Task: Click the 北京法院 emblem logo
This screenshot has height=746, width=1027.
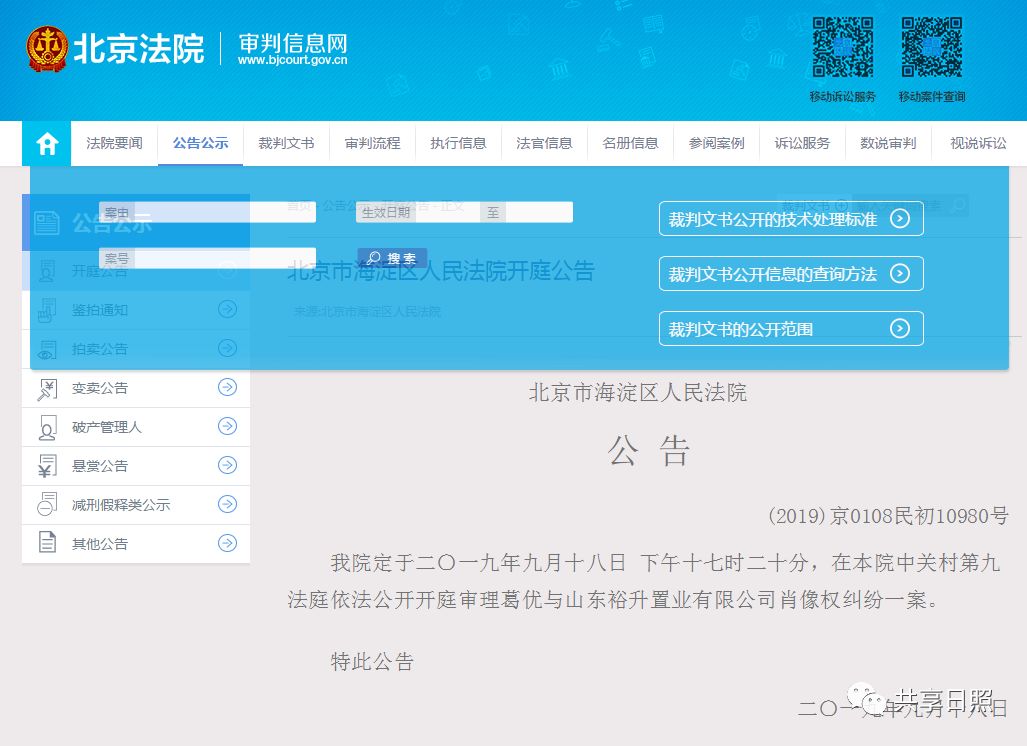Action: click(x=47, y=48)
